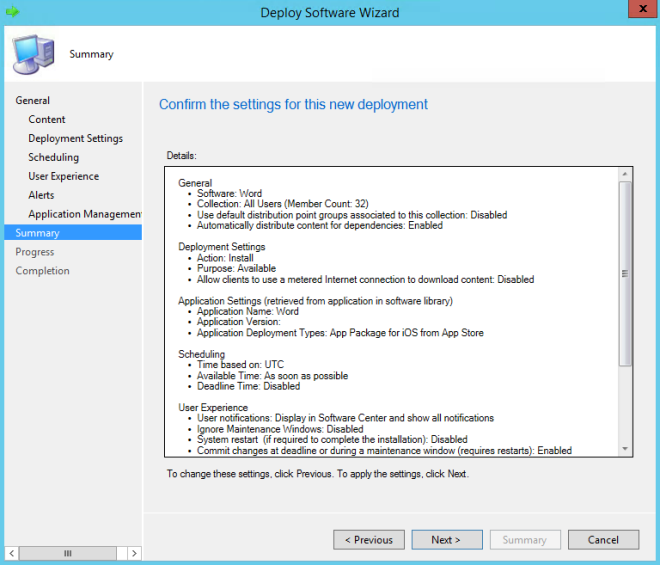Open the Content step in sidebar
Screen dimensions: 660x565
point(47,120)
